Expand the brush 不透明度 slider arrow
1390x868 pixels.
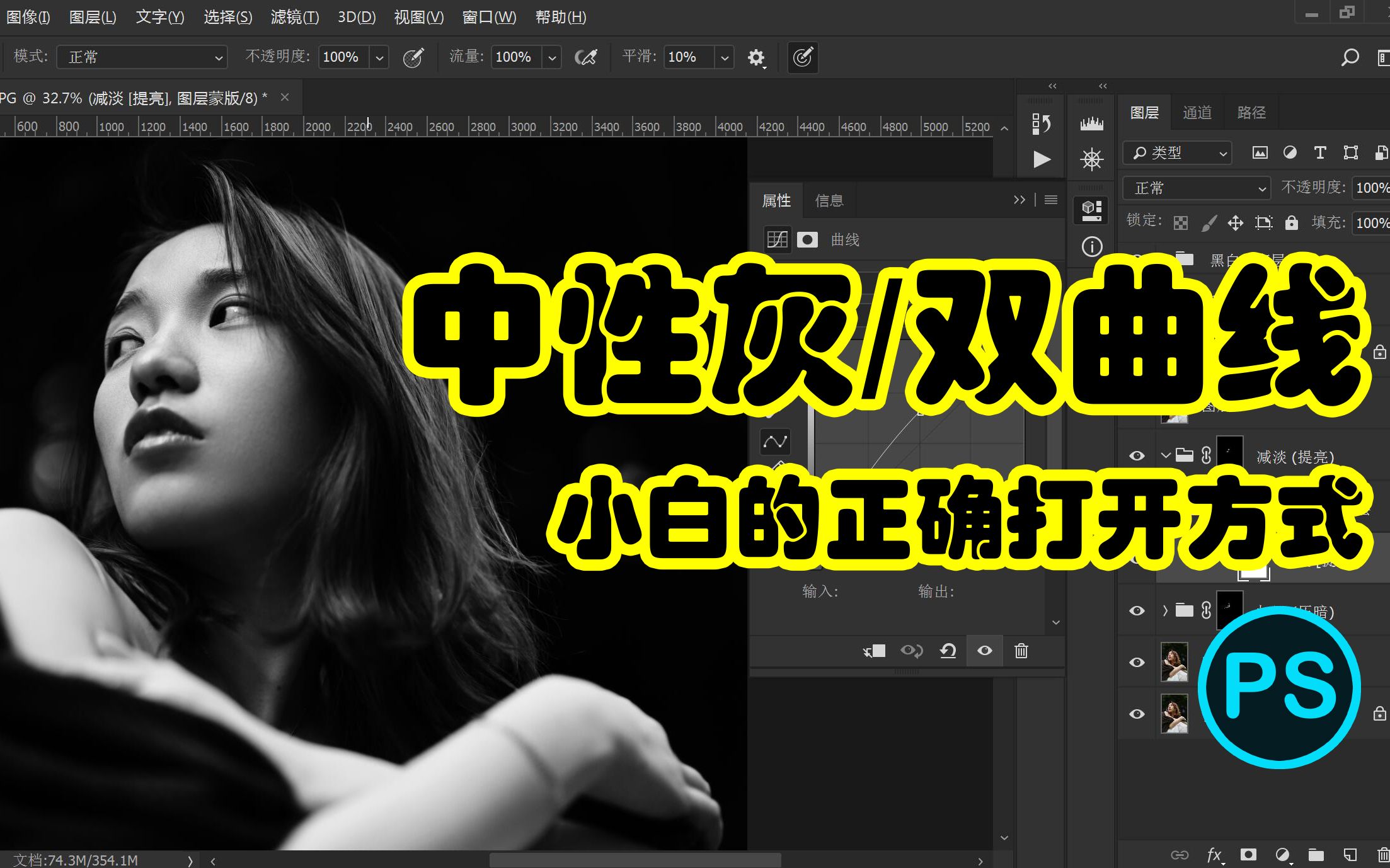(x=379, y=57)
